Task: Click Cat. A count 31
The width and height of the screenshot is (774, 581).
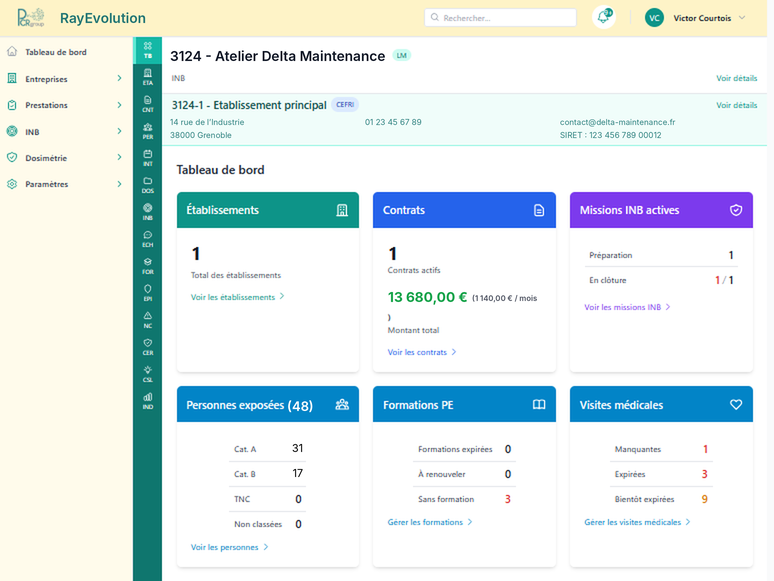Action: [297, 448]
